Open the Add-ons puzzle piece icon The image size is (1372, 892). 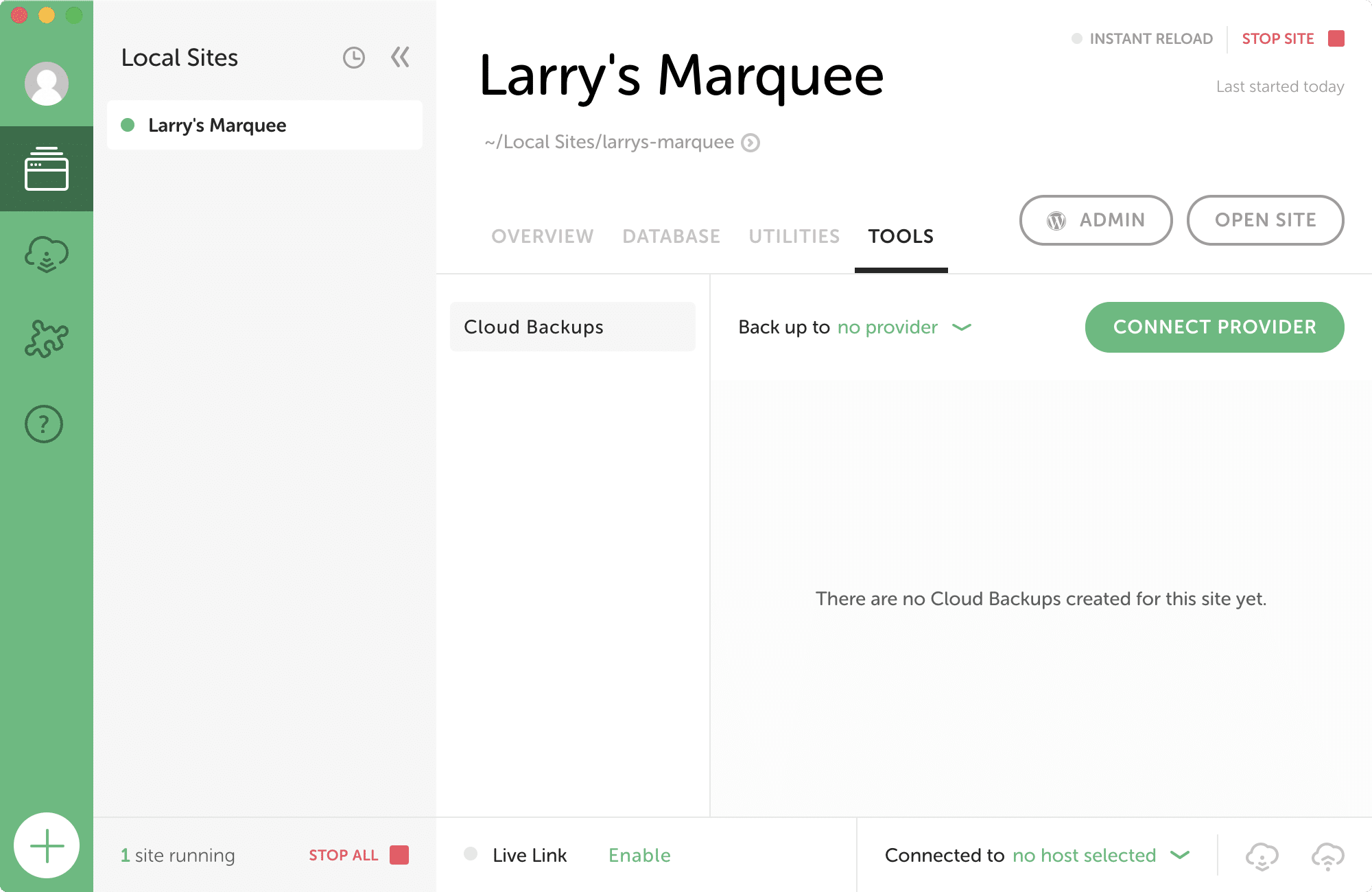click(x=47, y=339)
